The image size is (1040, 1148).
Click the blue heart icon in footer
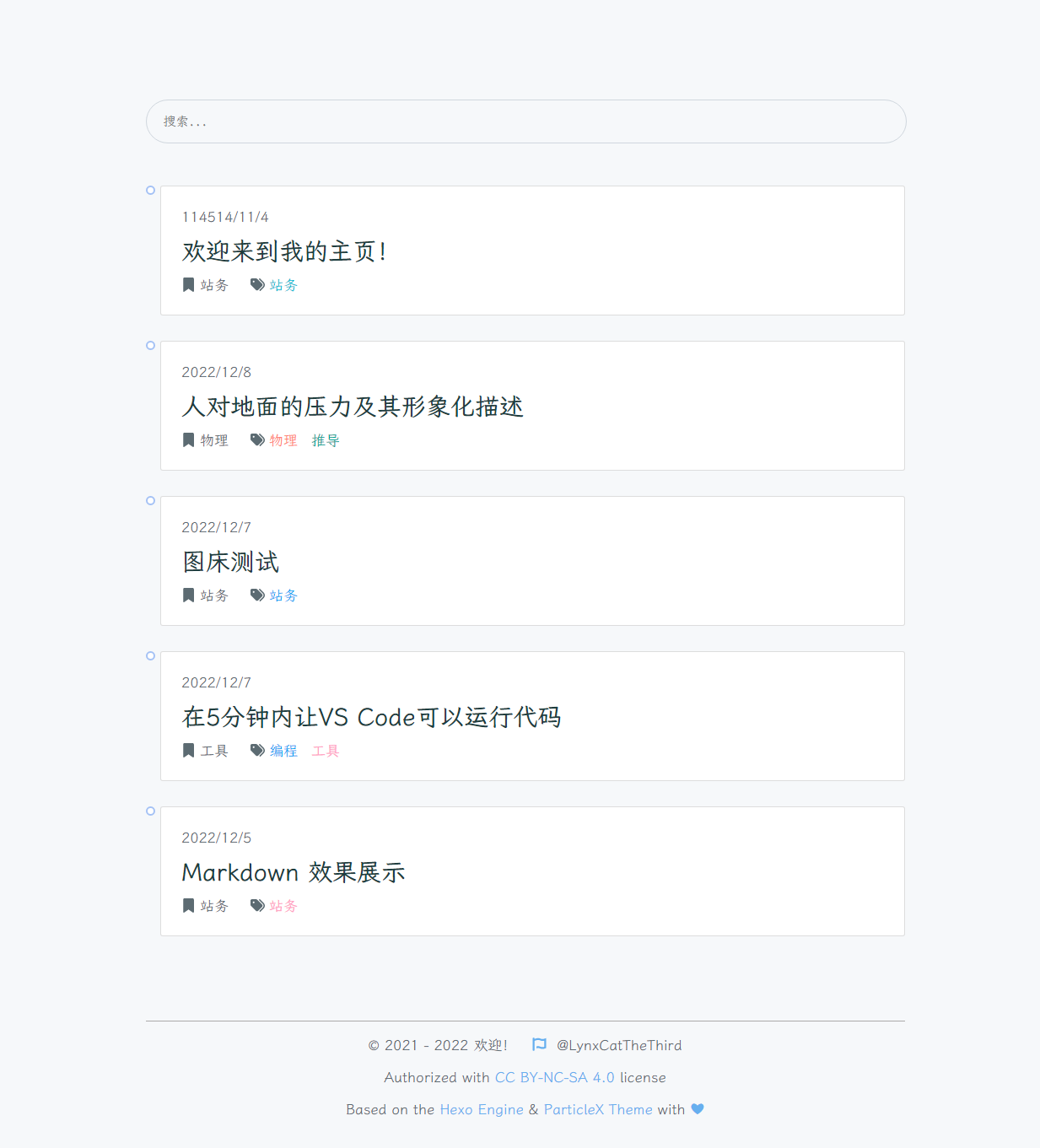(698, 1109)
